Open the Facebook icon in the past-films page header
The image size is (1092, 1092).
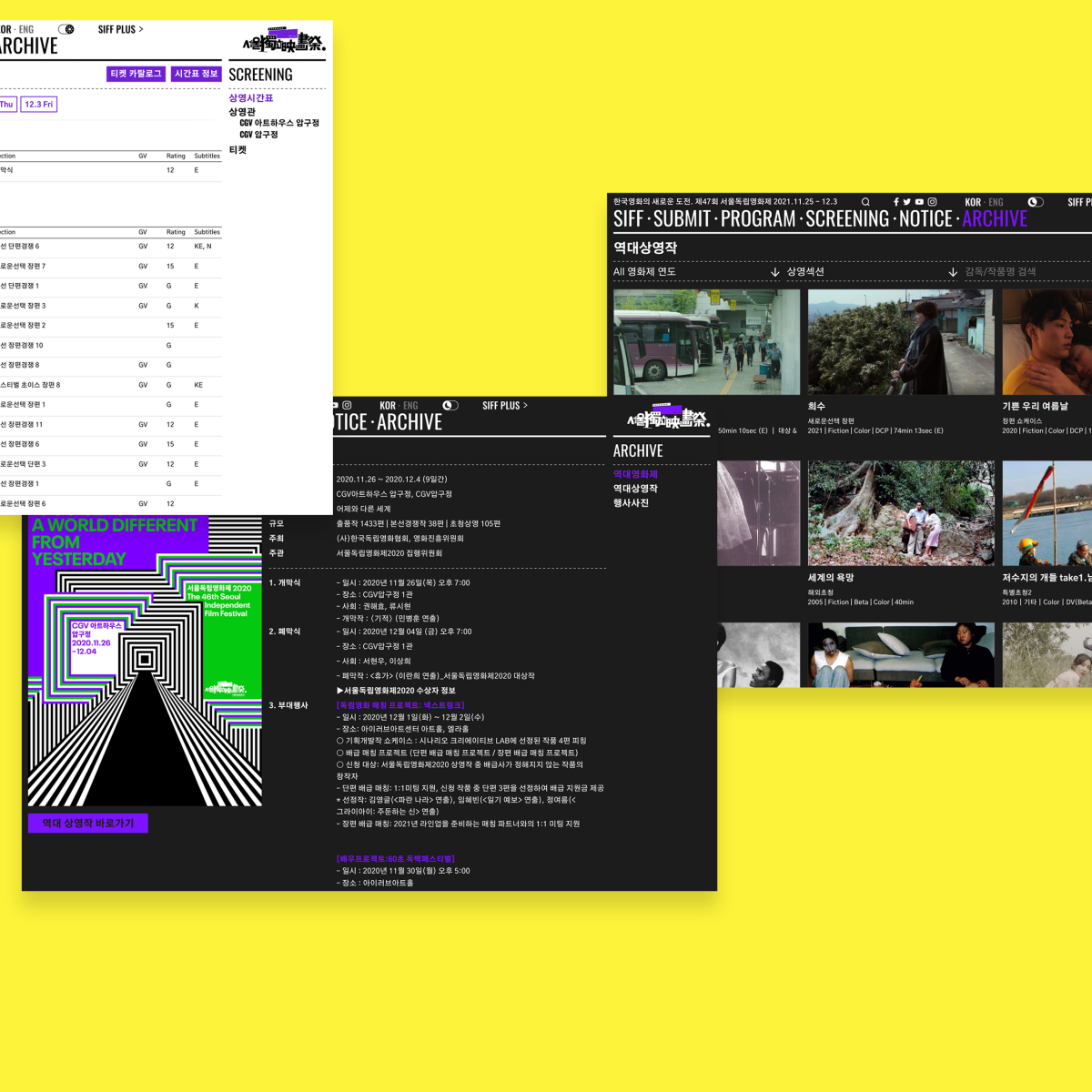896,202
